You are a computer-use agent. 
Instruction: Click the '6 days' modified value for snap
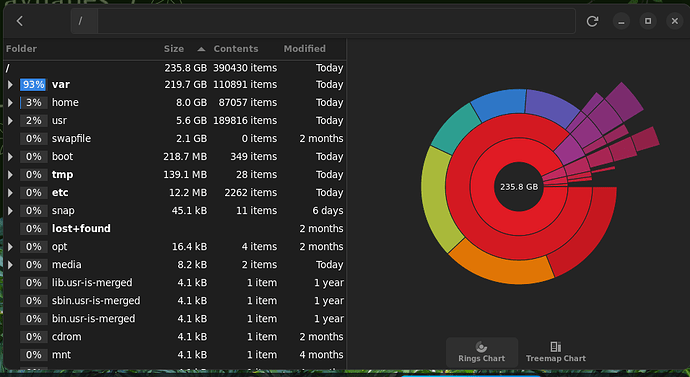(x=328, y=211)
